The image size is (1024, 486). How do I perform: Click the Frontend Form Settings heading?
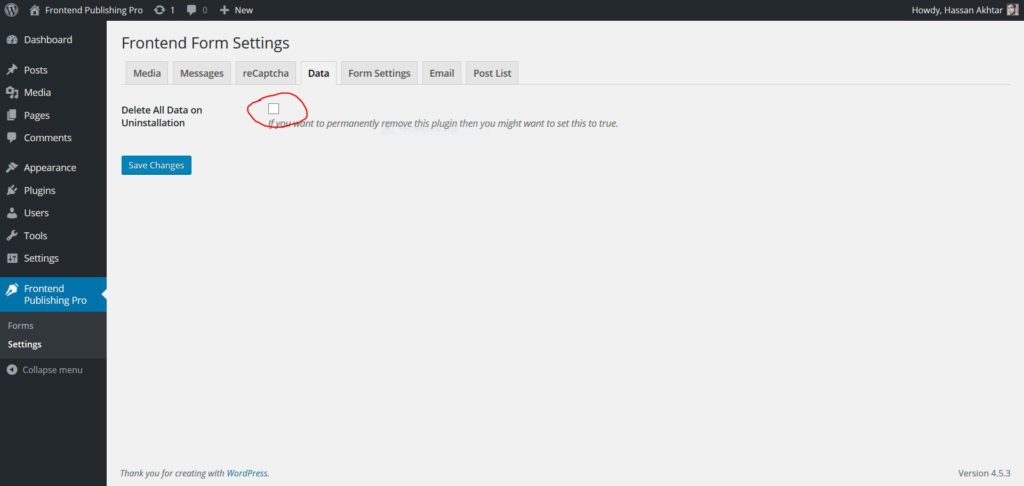tap(205, 43)
